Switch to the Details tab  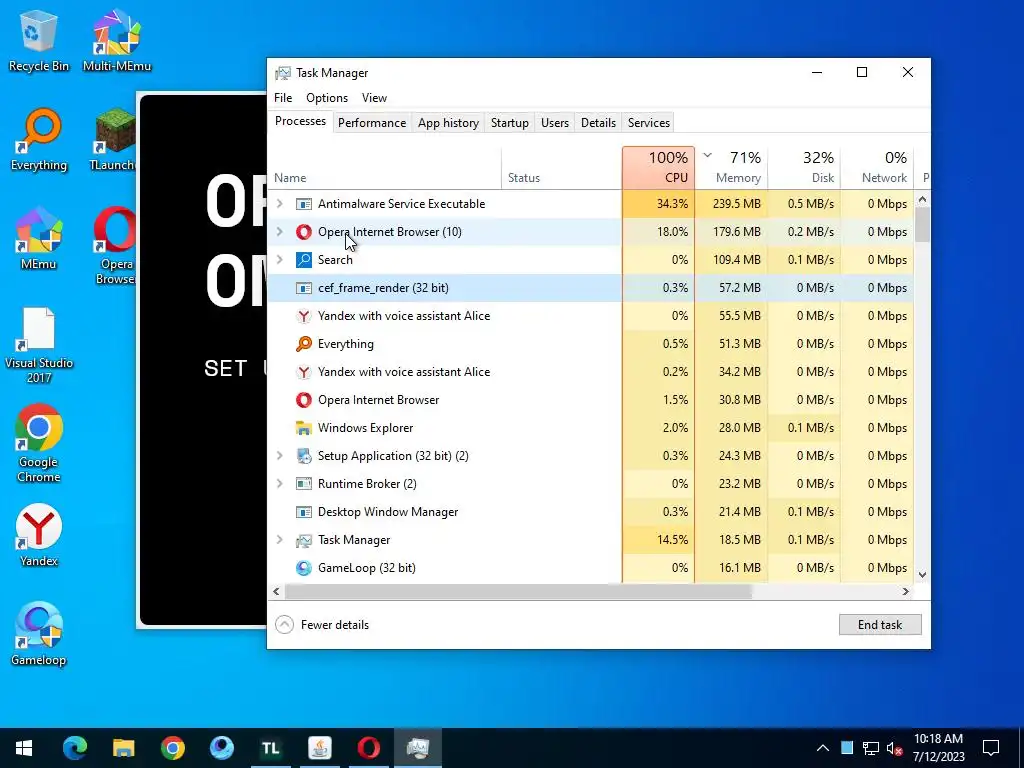tap(598, 123)
